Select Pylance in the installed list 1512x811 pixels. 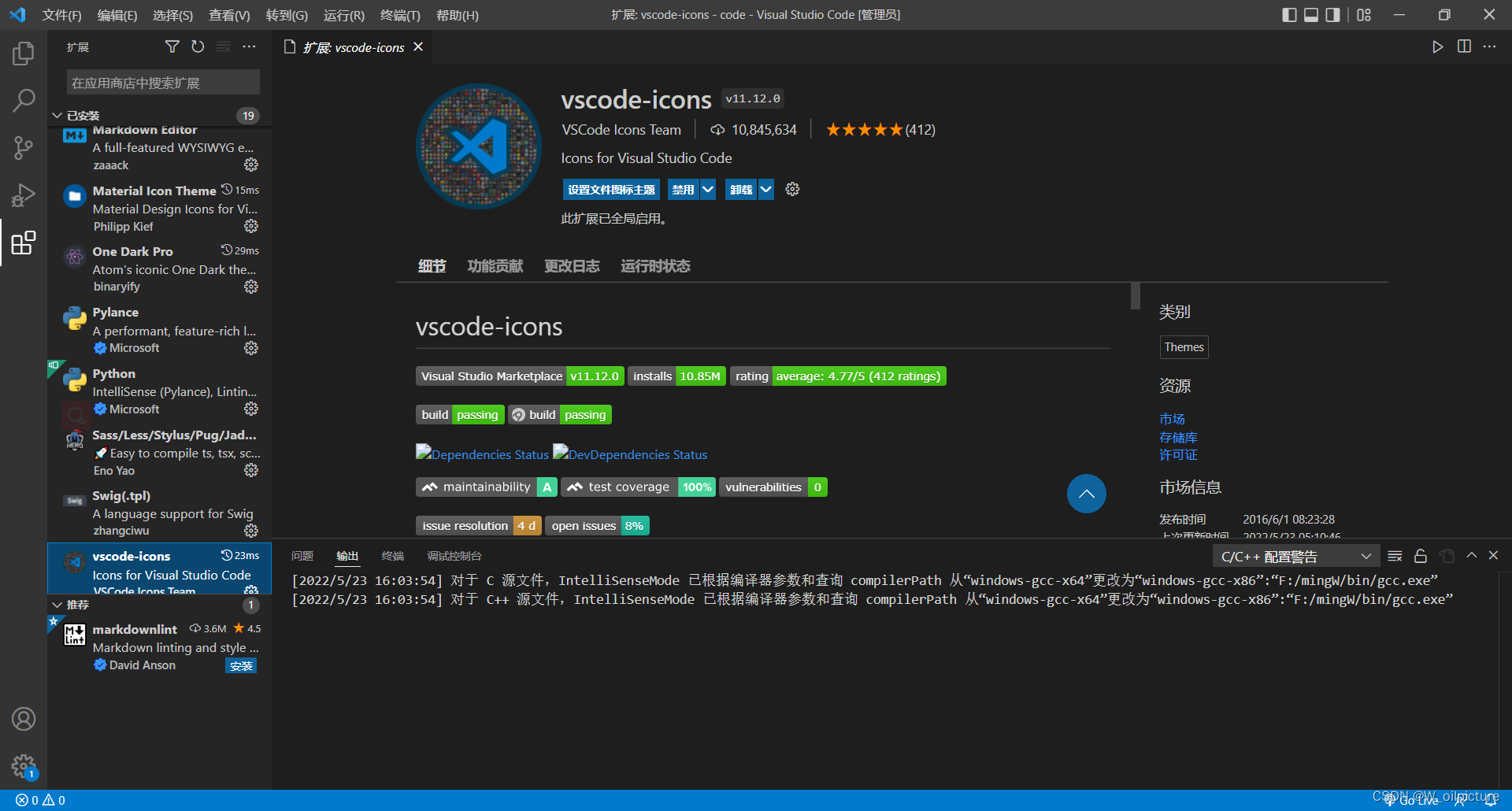[x=159, y=330]
